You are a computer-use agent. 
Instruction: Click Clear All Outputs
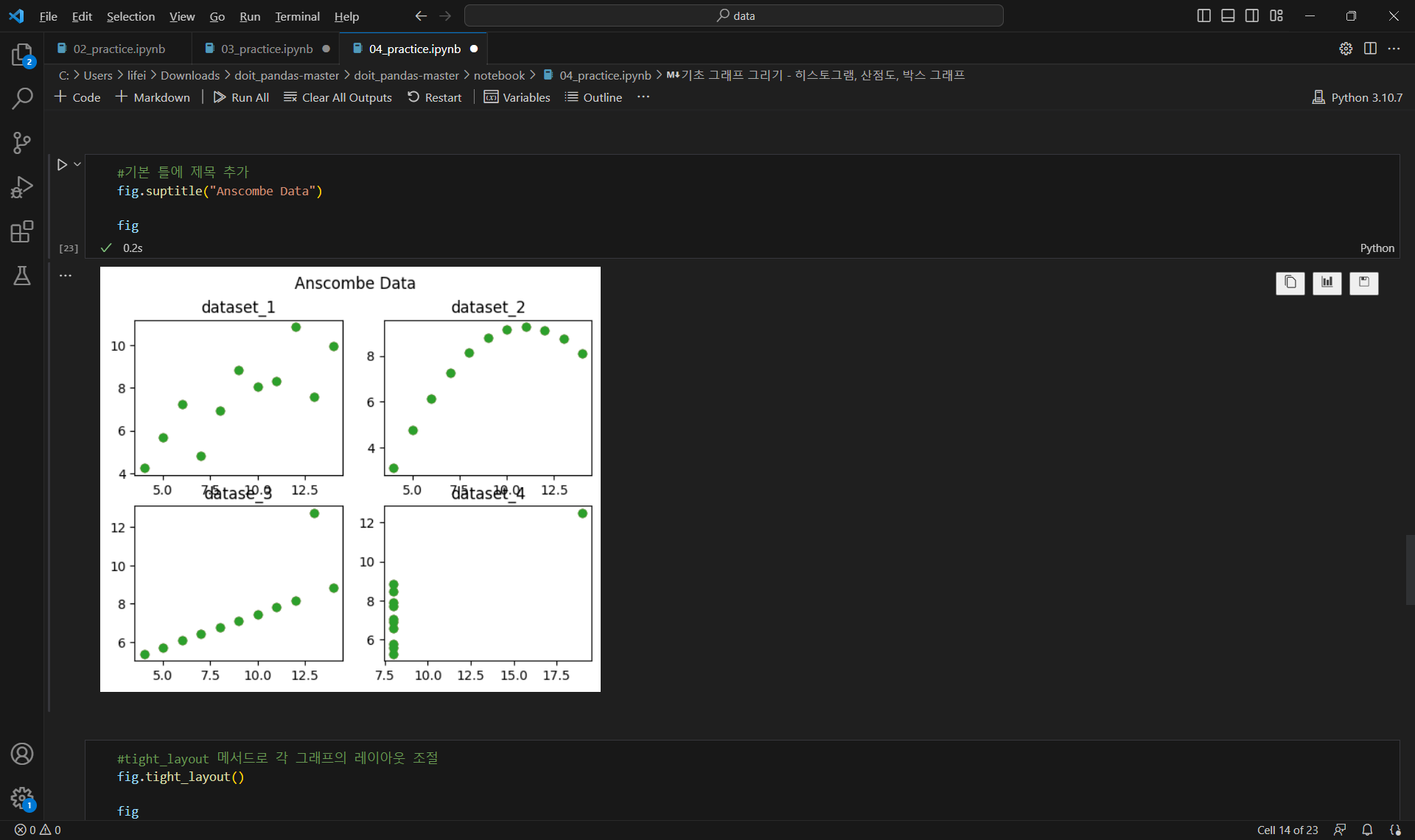[338, 97]
